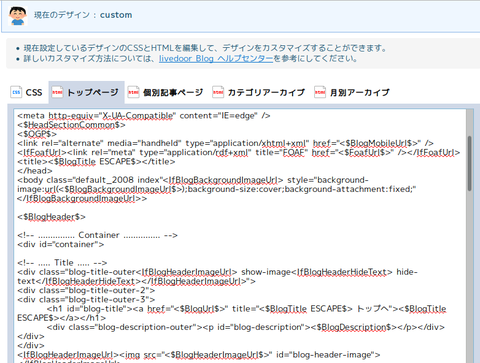Click the 月別アーカイブ HTML file icon
The width and height of the screenshot is (480, 363).
(x=320, y=92)
